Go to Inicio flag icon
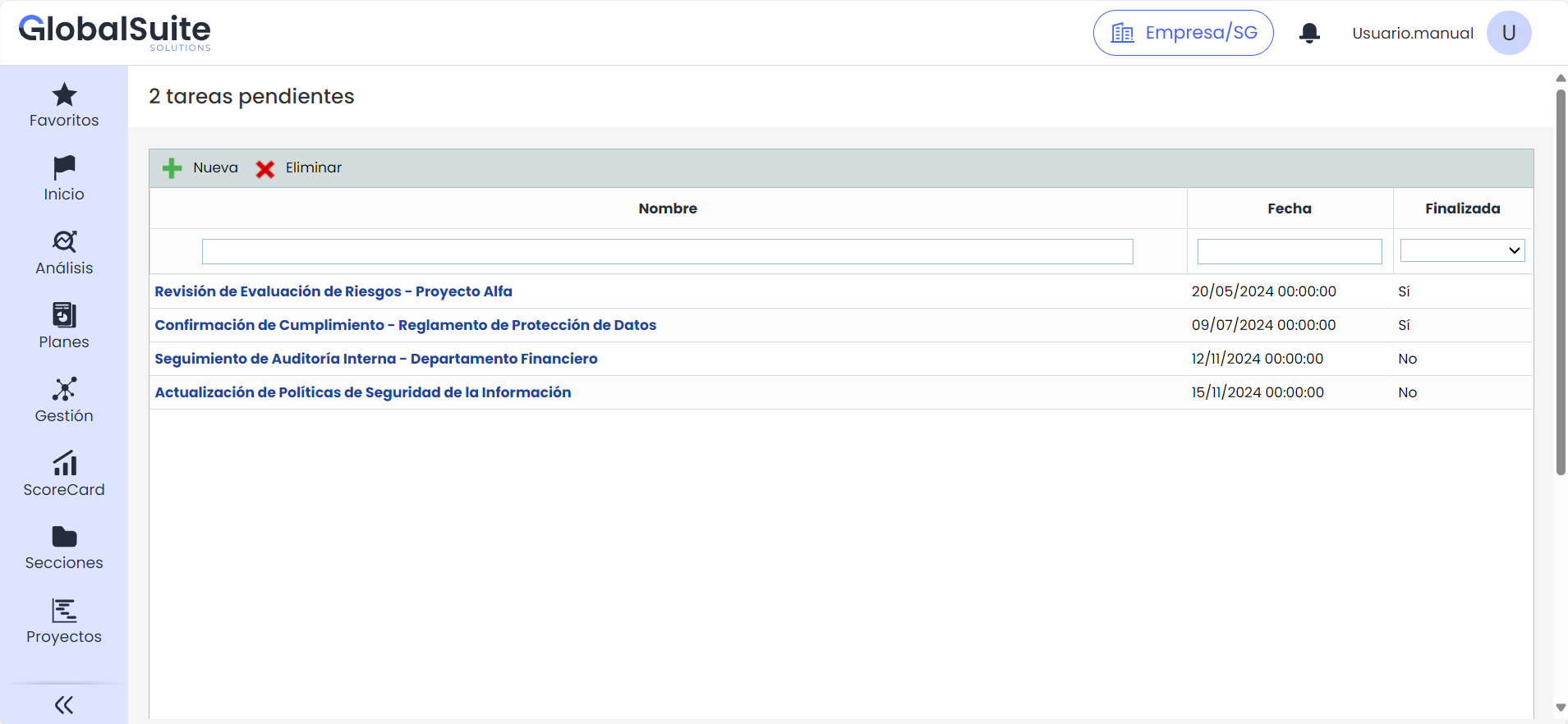The height and width of the screenshot is (724, 1568). tap(64, 168)
